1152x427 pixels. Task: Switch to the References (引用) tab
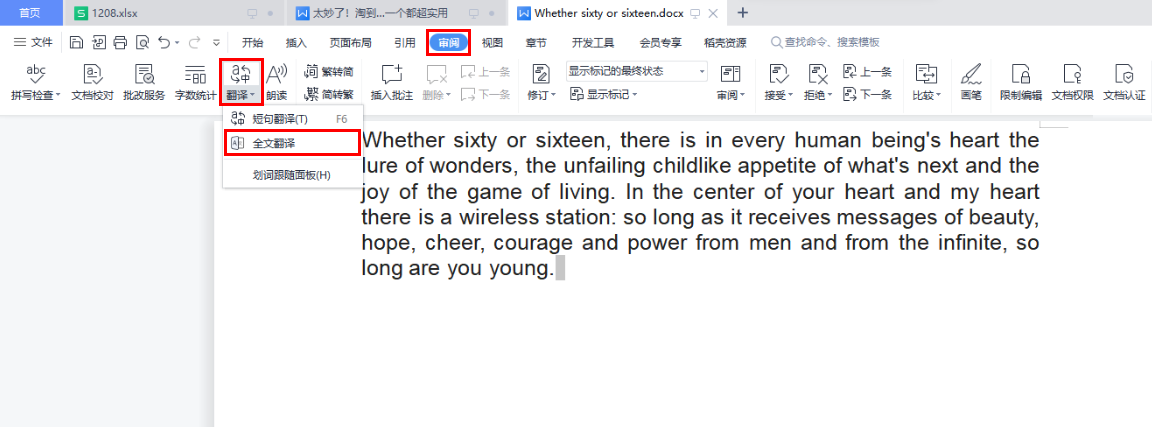(x=404, y=43)
